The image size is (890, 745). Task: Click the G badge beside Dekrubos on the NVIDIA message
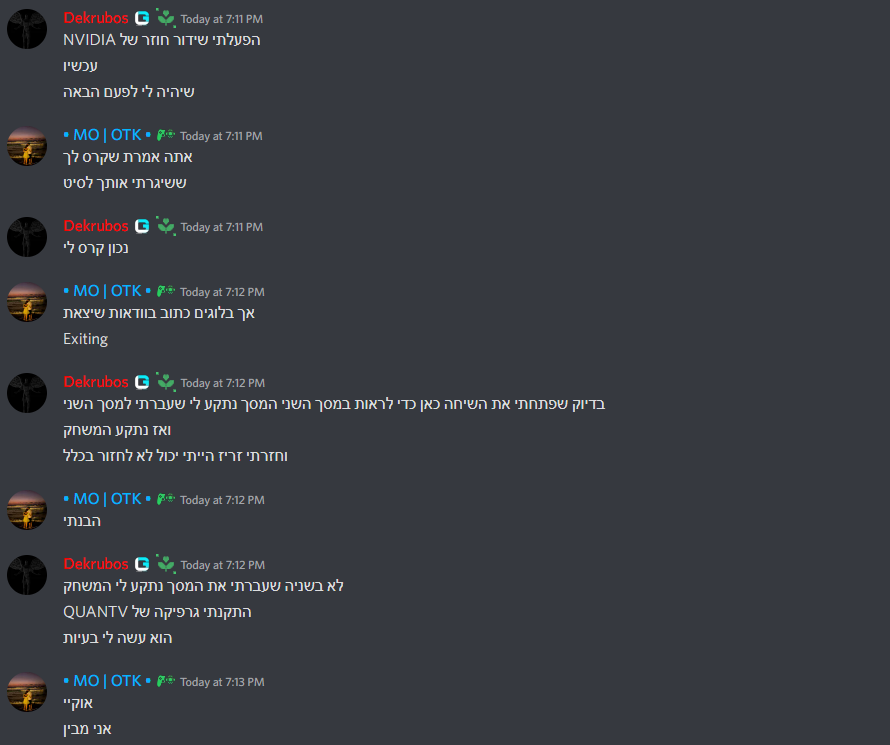[142, 19]
